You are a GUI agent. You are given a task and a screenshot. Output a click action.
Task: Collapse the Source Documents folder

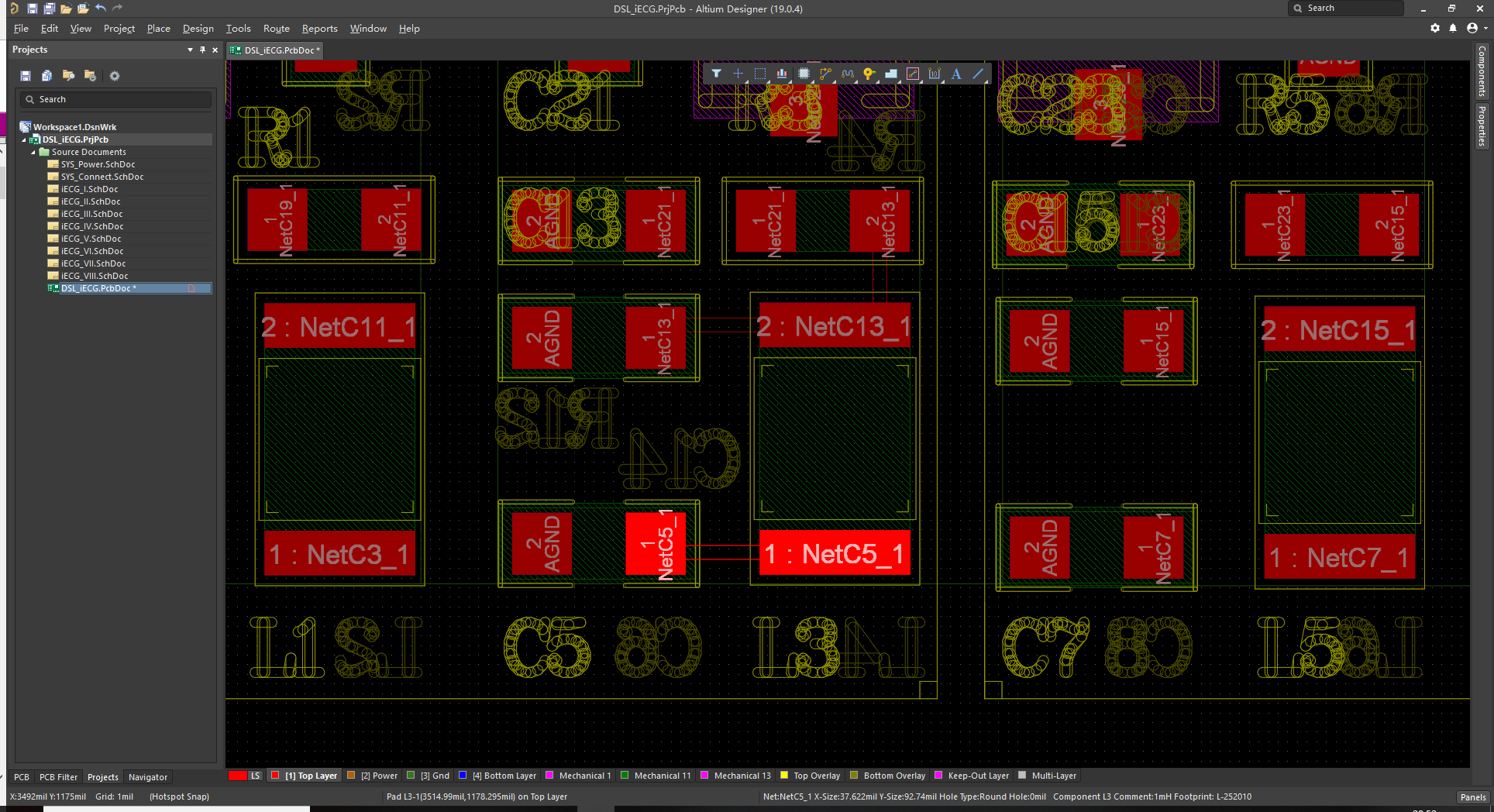point(33,152)
